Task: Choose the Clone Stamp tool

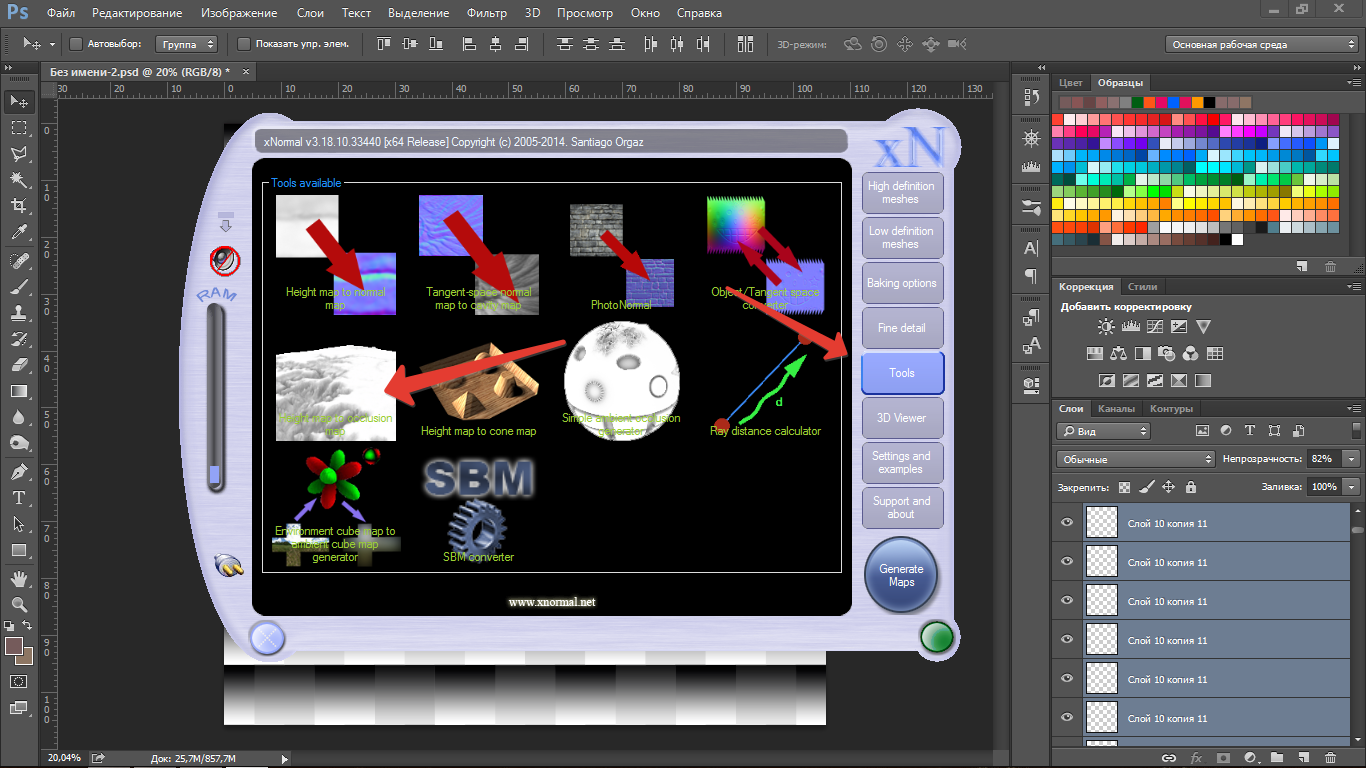Action: (19, 313)
